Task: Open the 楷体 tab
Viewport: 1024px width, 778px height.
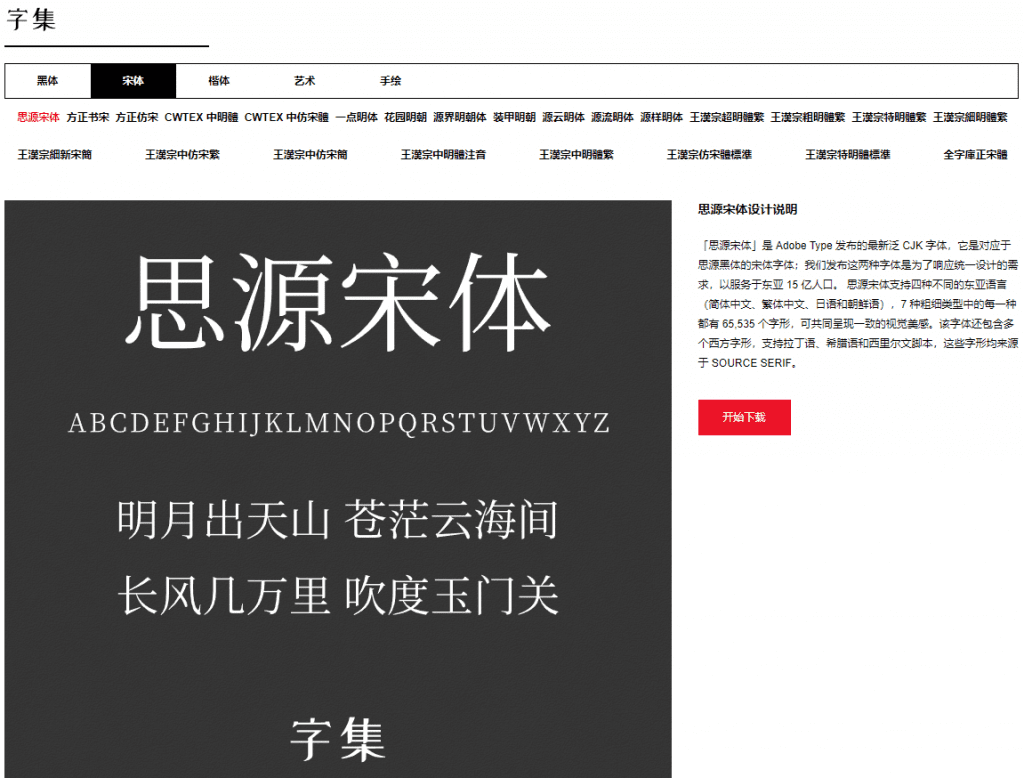Action: point(219,81)
